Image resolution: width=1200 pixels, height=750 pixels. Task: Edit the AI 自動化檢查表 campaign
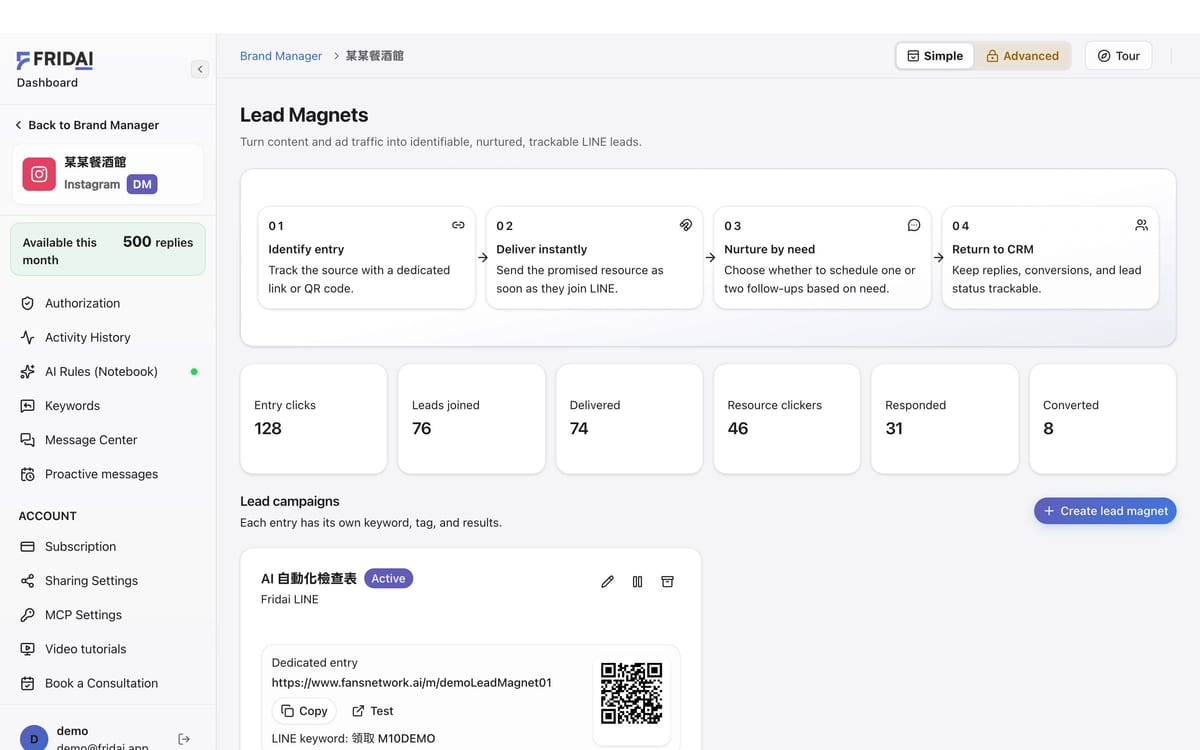pos(607,581)
